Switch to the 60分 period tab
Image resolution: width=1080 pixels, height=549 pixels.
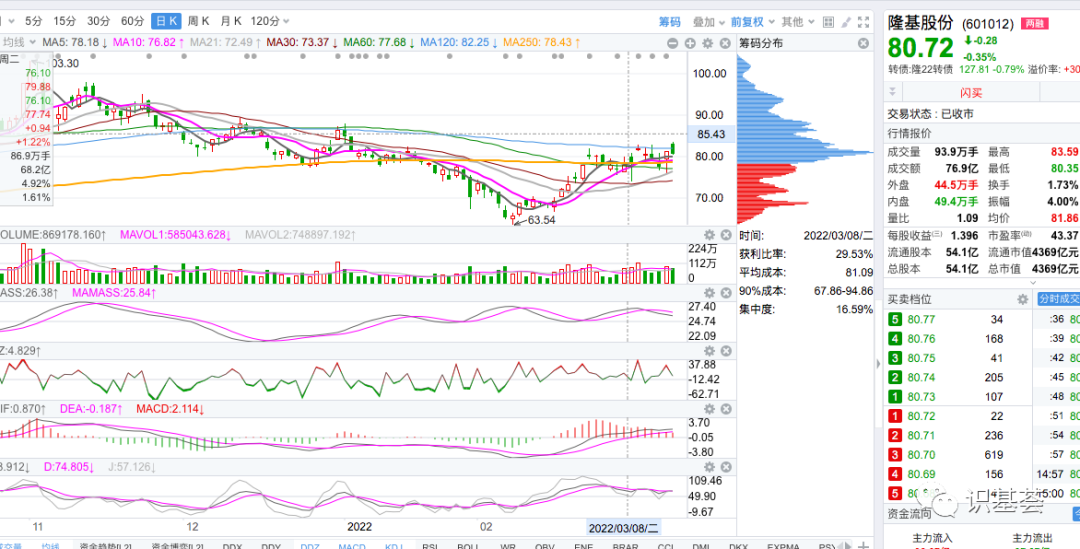point(132,21)
